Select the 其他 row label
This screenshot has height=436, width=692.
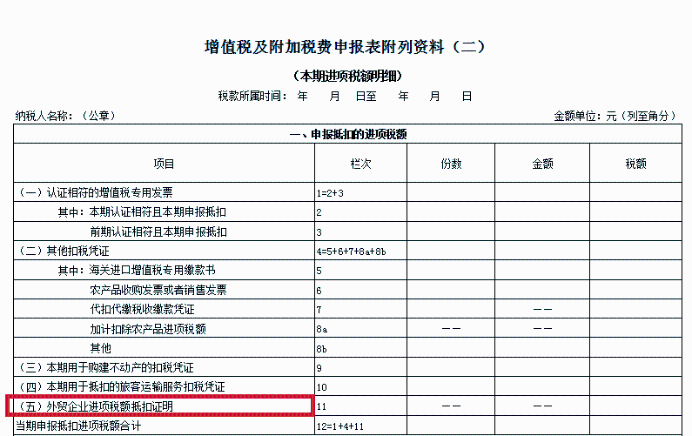(x=101, y=348)
